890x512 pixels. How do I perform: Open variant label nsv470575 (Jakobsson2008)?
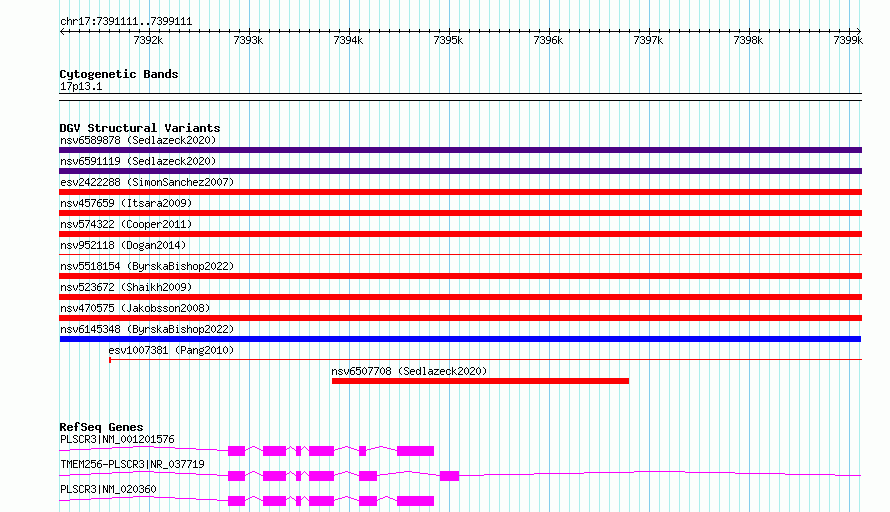[x=135, y=308]
